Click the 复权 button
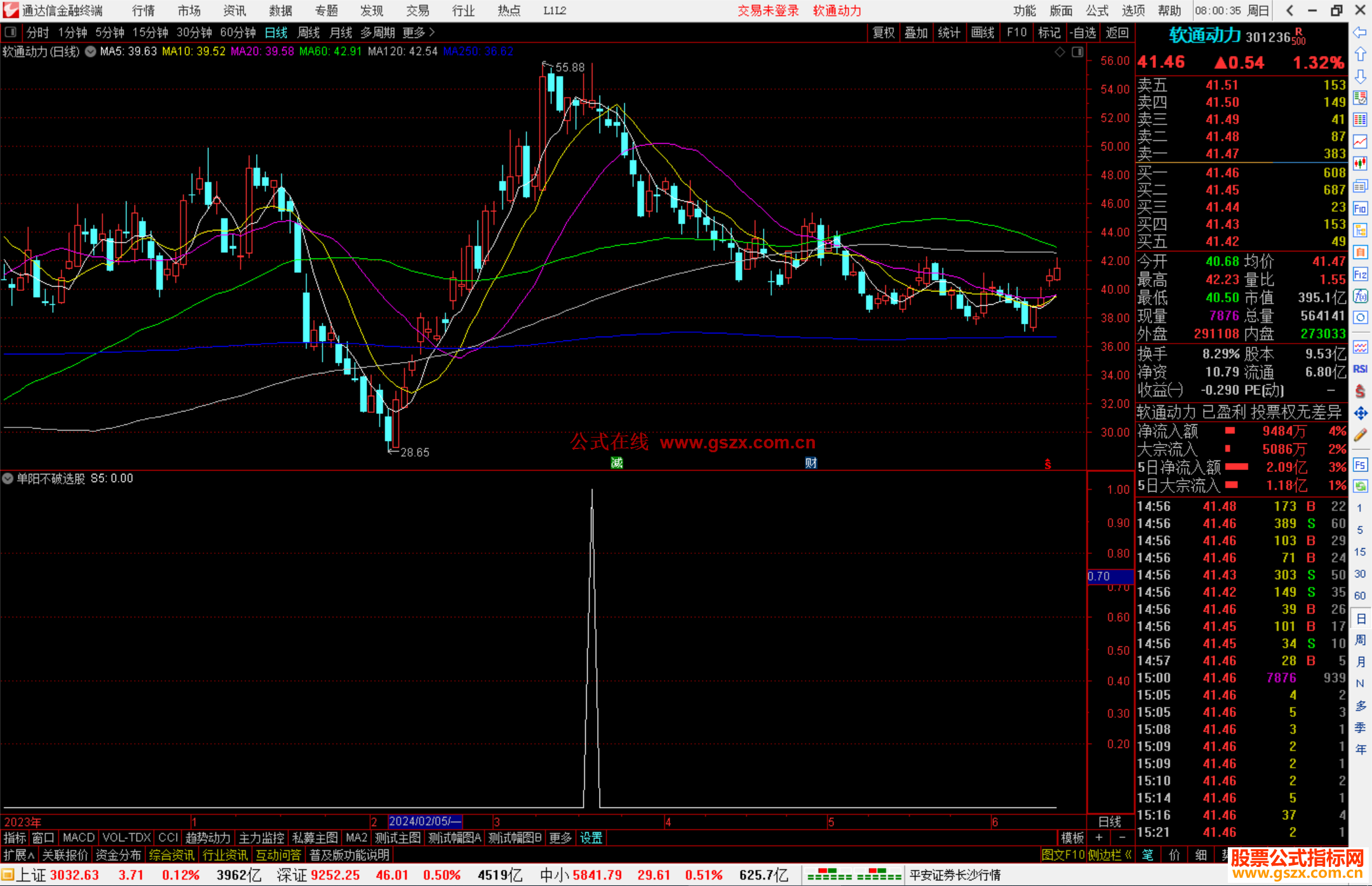The width and height of the screenshot is (1372, 886). pyautogui.click(x=884, y=32)
